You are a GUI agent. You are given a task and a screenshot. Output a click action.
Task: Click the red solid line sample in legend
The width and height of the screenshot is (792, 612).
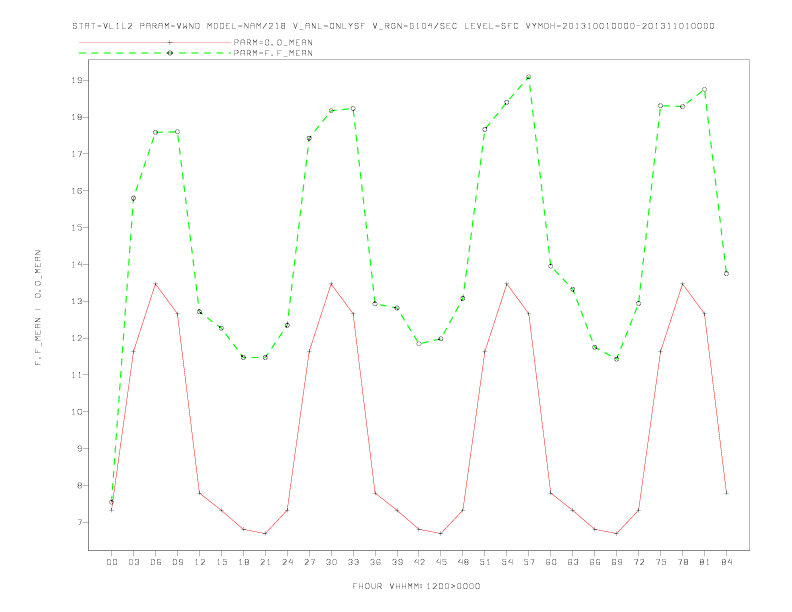point(155,42)
